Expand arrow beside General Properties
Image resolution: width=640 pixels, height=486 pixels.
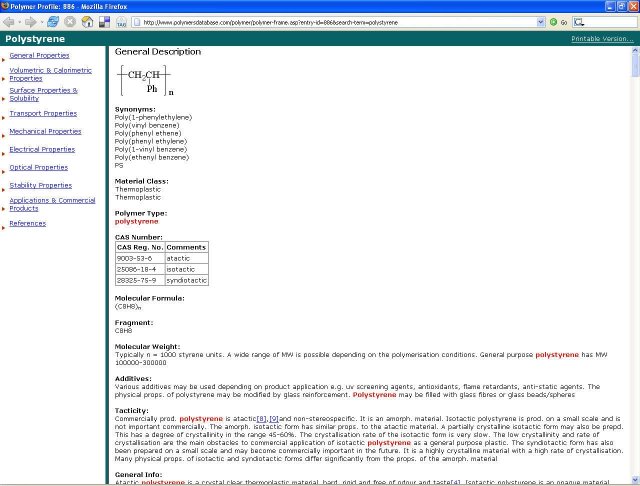tap(4, 60)
